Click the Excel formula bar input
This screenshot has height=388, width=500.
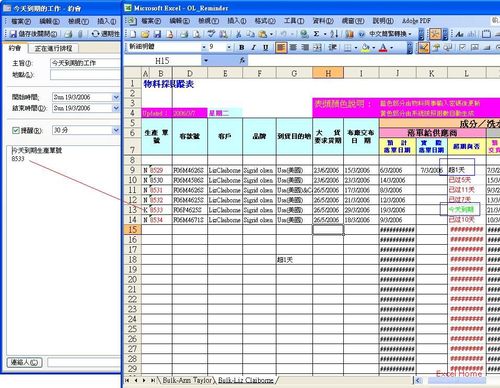coord(373,61)
